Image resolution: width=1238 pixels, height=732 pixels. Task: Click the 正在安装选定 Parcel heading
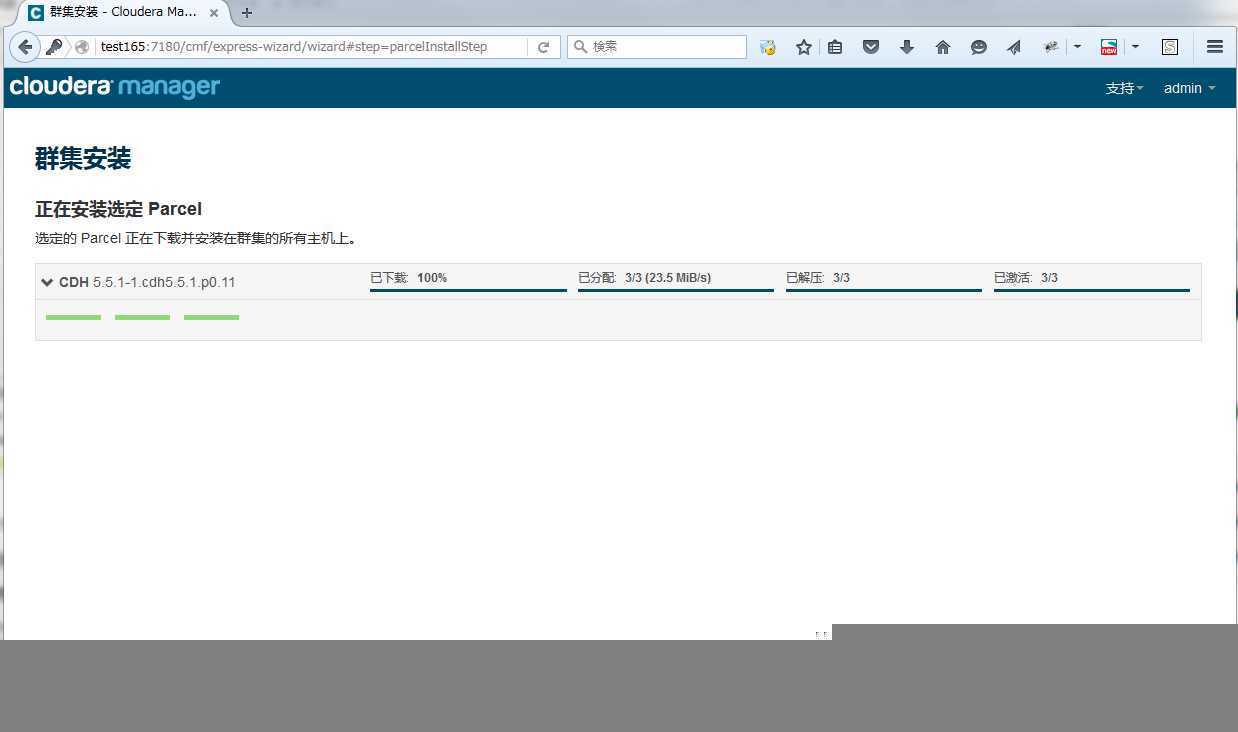pos(118,209)
